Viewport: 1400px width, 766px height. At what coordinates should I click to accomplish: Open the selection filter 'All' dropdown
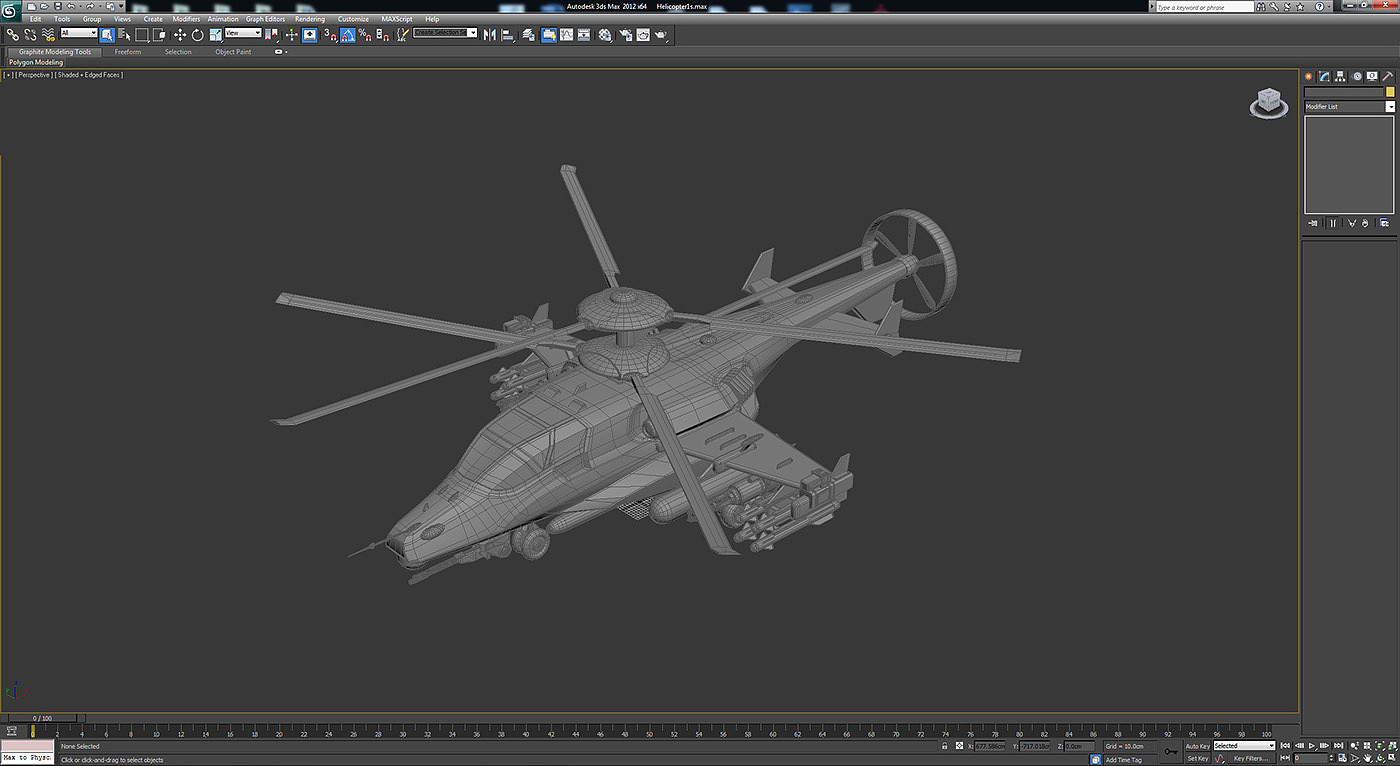coord(79,33)
